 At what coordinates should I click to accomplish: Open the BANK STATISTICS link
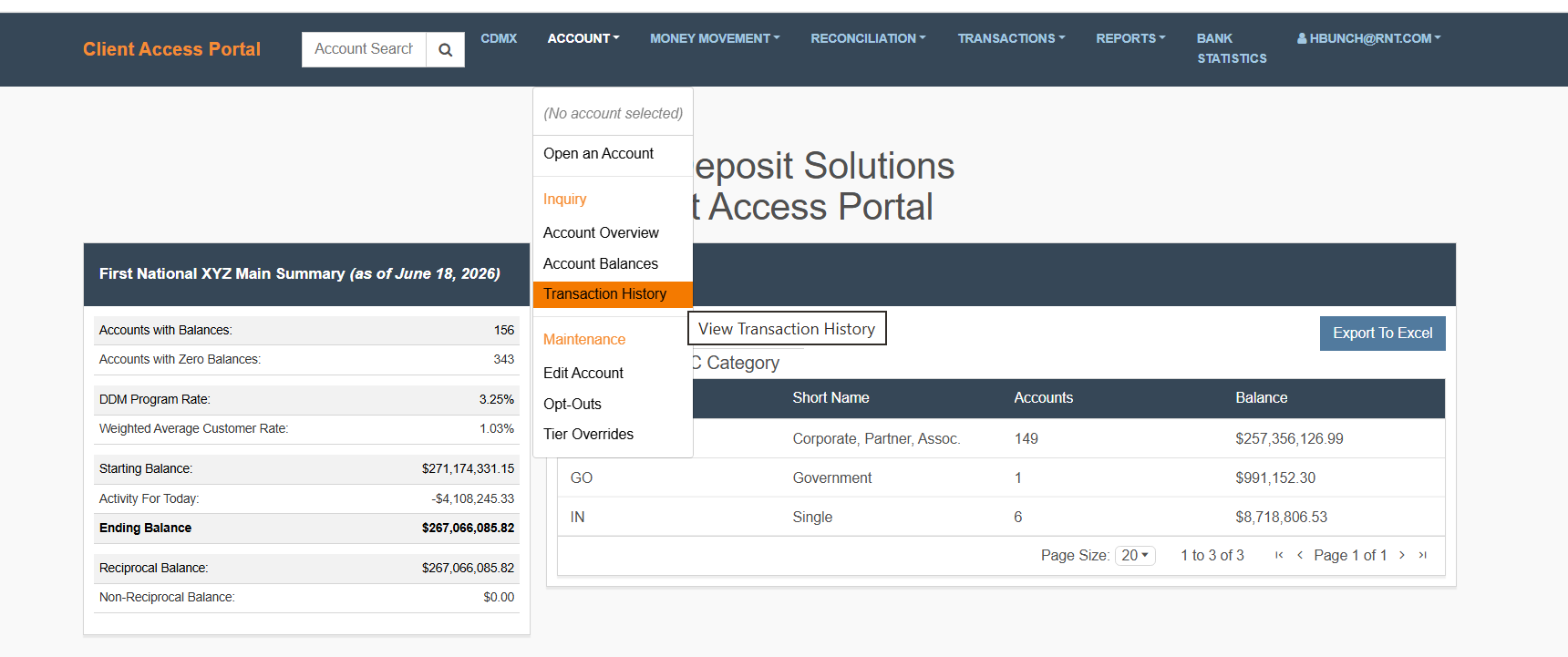[1232, 48]
